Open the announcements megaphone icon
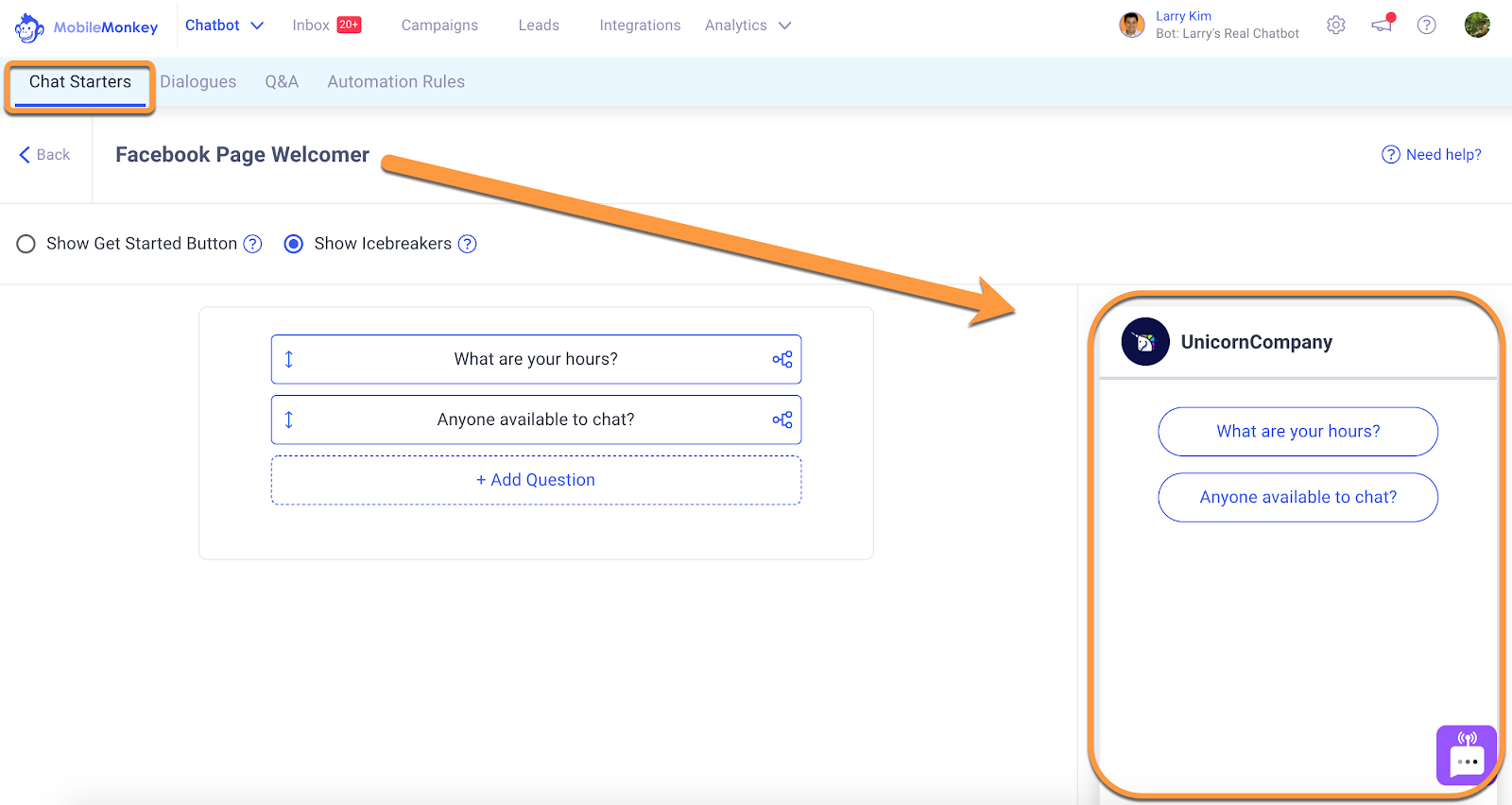This screenshot has height=805, width=1512. pyautogui.click(x=1383, y=25)
